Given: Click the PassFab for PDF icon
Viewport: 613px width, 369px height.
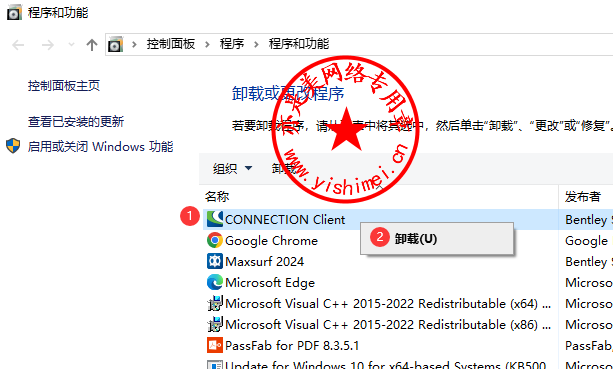Looking at the screenshot, I should point(215,345).
